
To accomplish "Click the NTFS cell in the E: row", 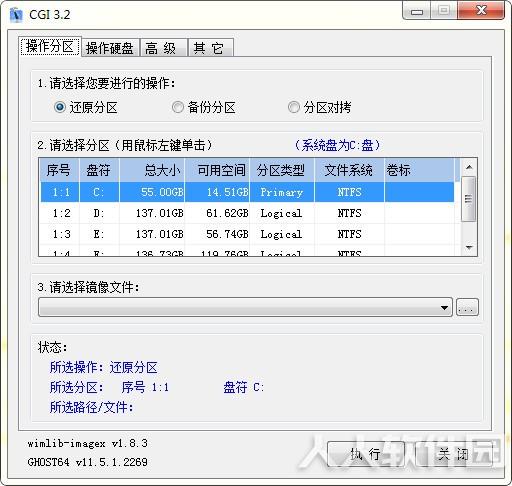I will point(349,234).
